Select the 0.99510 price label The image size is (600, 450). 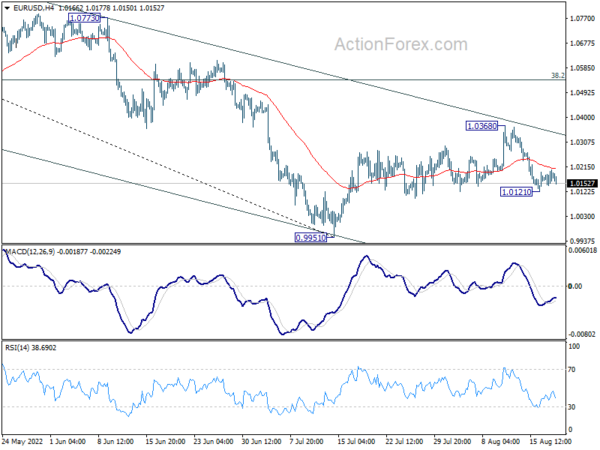[311, 238]
